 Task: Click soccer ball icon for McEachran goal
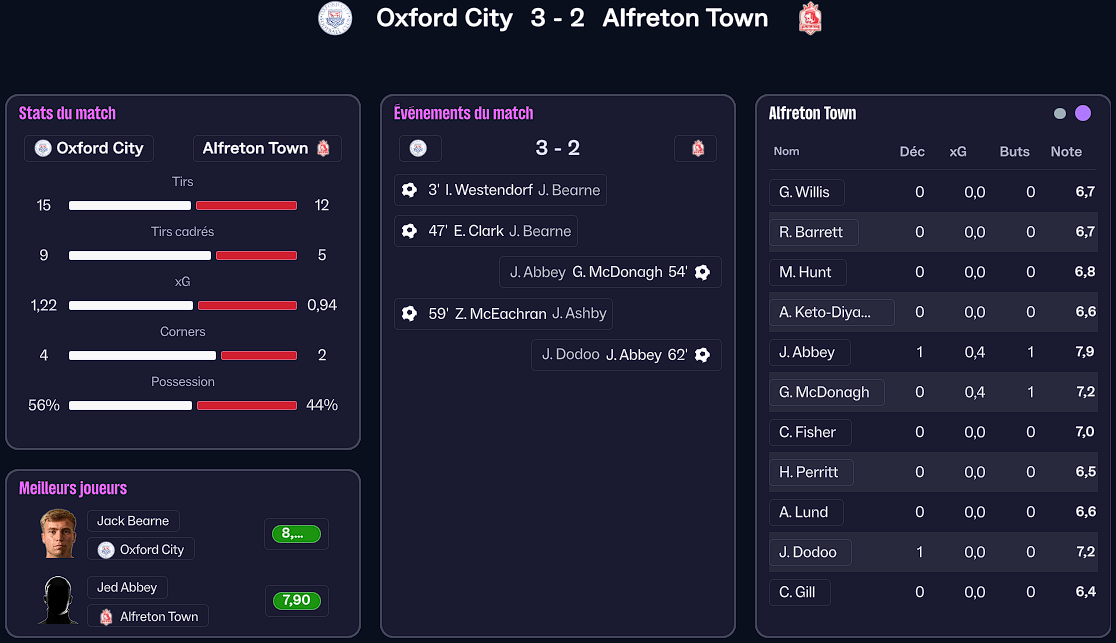[x=409, y=314]
